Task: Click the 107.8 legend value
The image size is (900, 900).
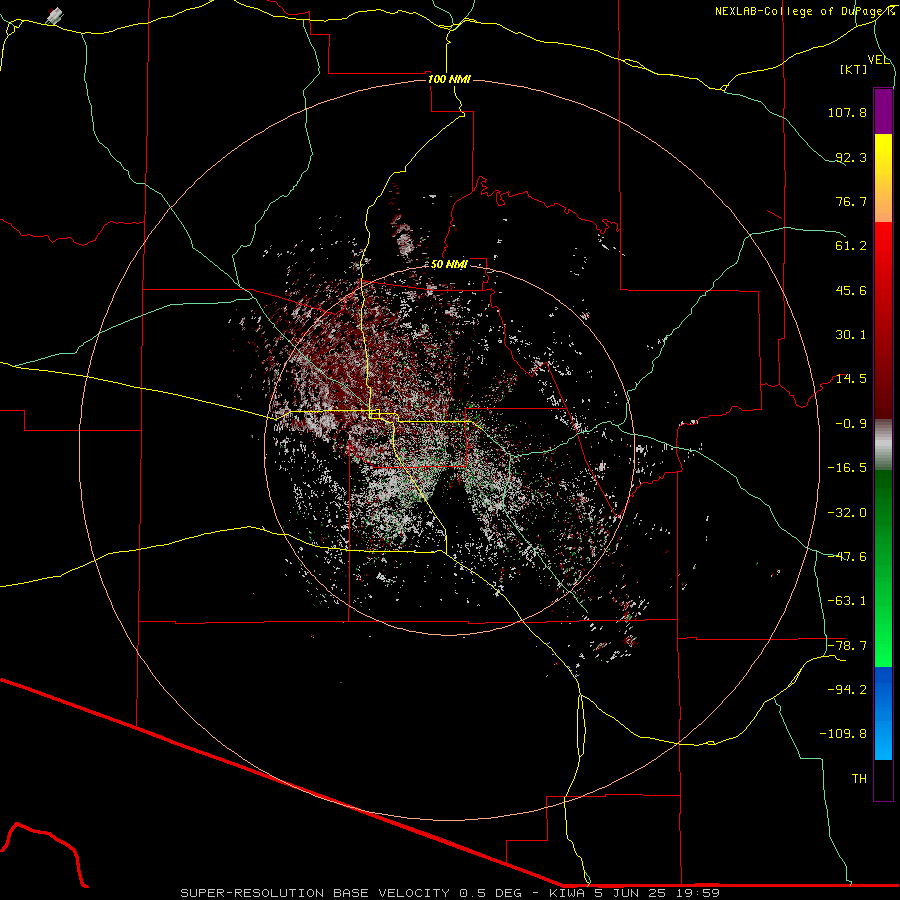Action: 847,112
